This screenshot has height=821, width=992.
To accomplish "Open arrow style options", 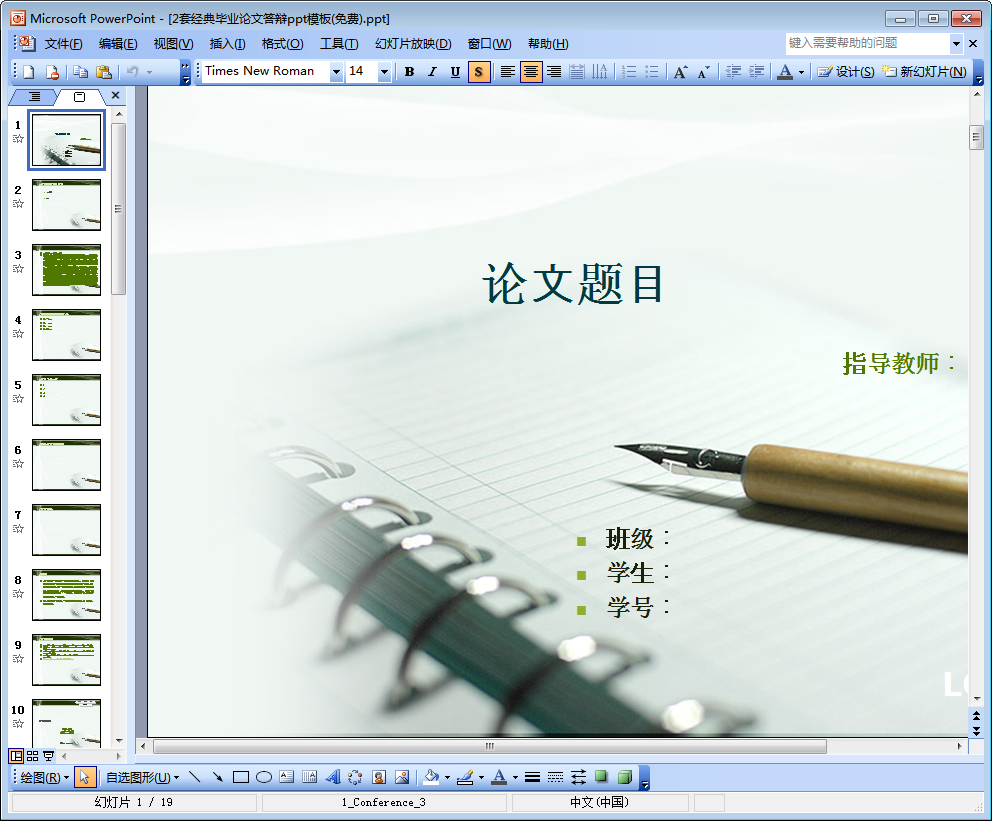I will [578, 777].
